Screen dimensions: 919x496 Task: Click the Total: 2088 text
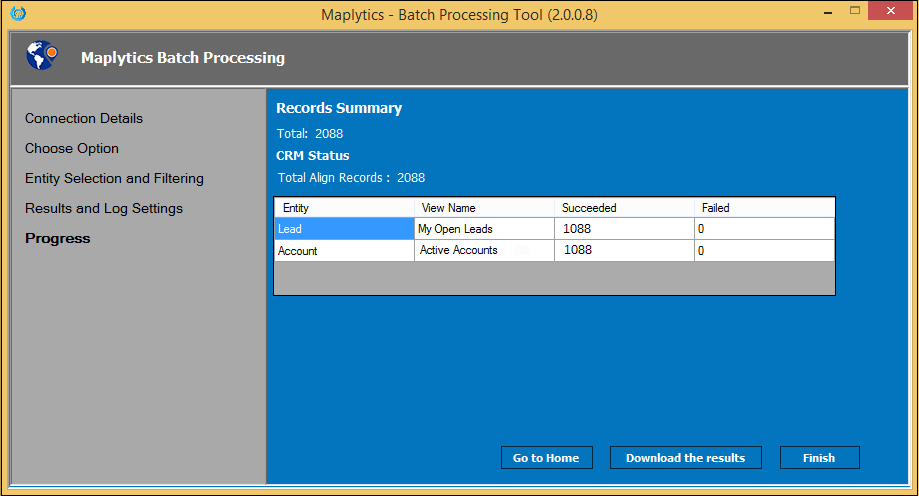pos(310,134)
